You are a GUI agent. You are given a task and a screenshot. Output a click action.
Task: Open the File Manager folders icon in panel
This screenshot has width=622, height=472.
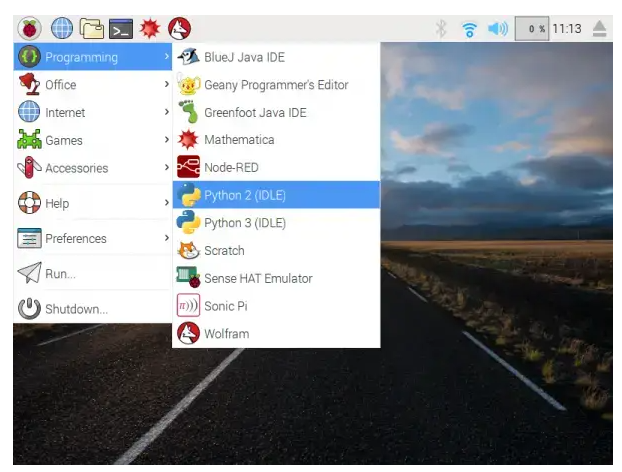[x=92, y=29]
